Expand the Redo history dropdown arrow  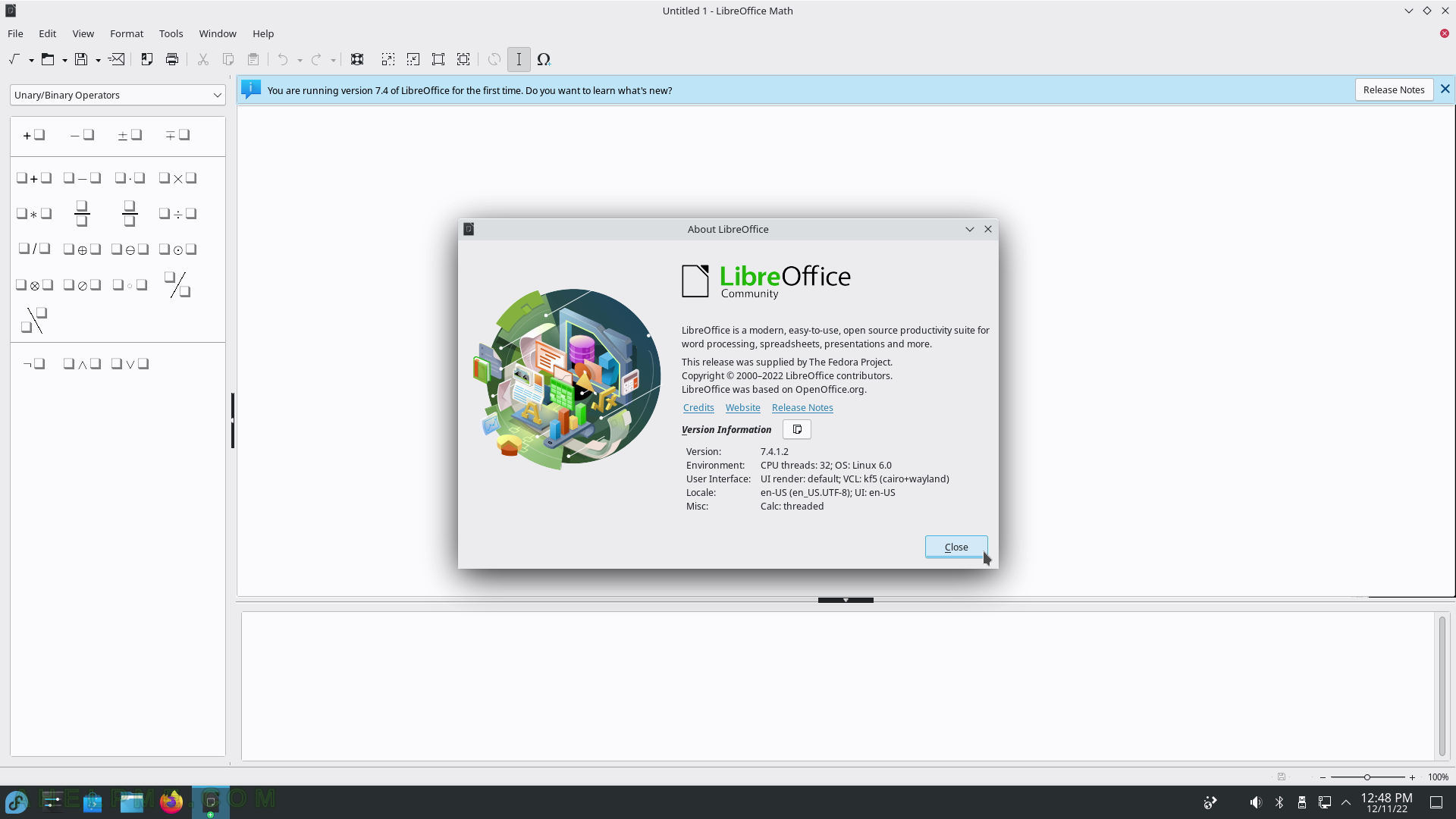click(333, 60)
